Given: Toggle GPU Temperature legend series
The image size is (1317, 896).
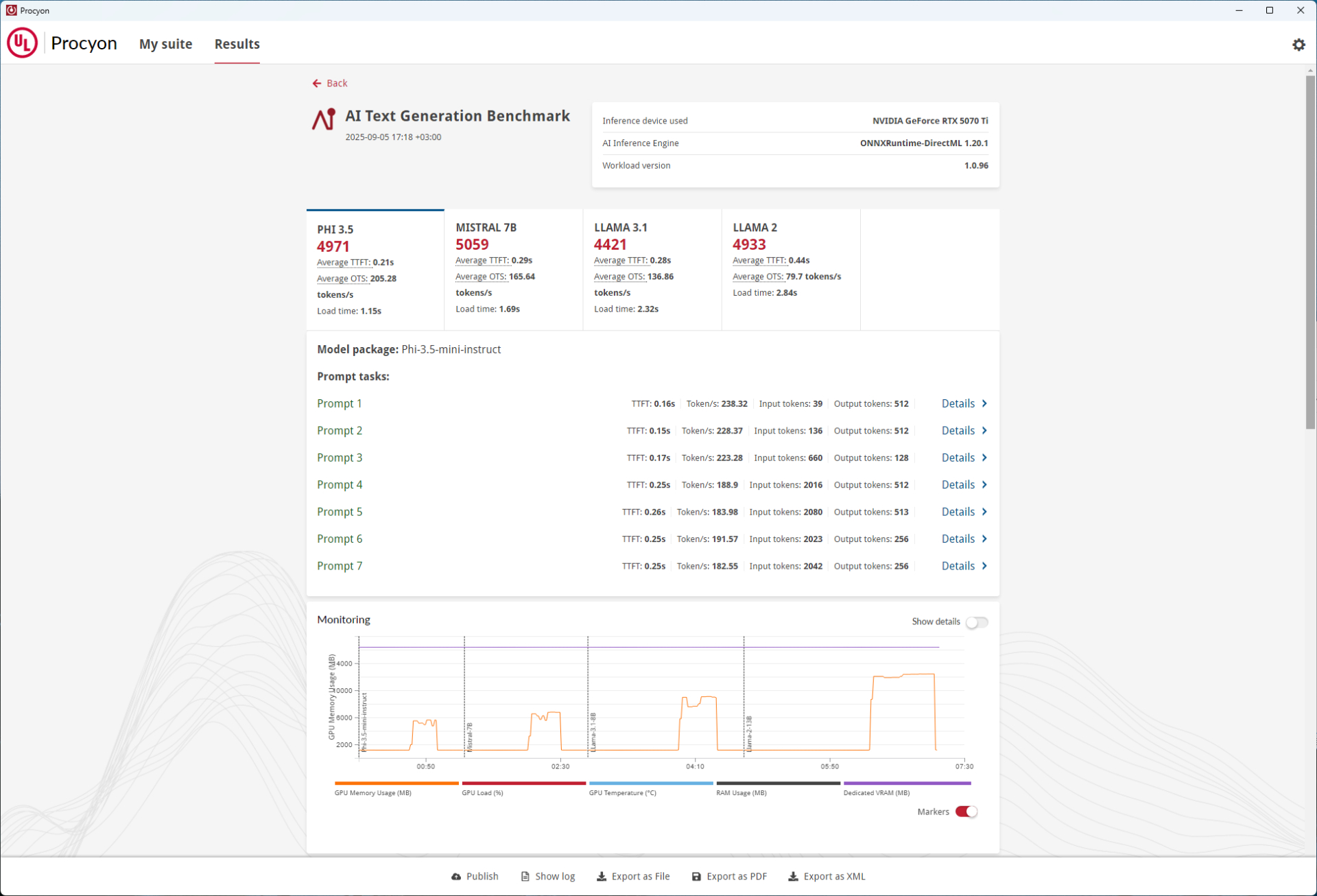Looking at the screenshot, I should [651, 788].
